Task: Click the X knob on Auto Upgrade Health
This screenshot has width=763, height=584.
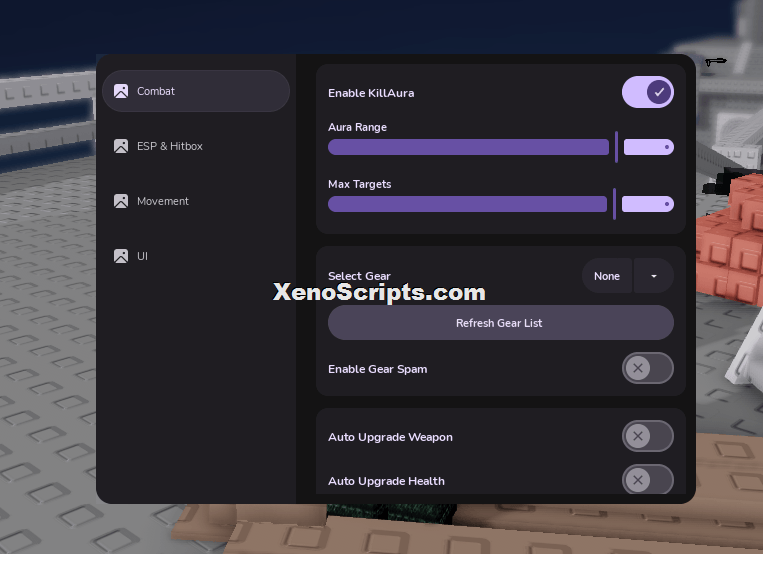Action: (x=637, y=480)
